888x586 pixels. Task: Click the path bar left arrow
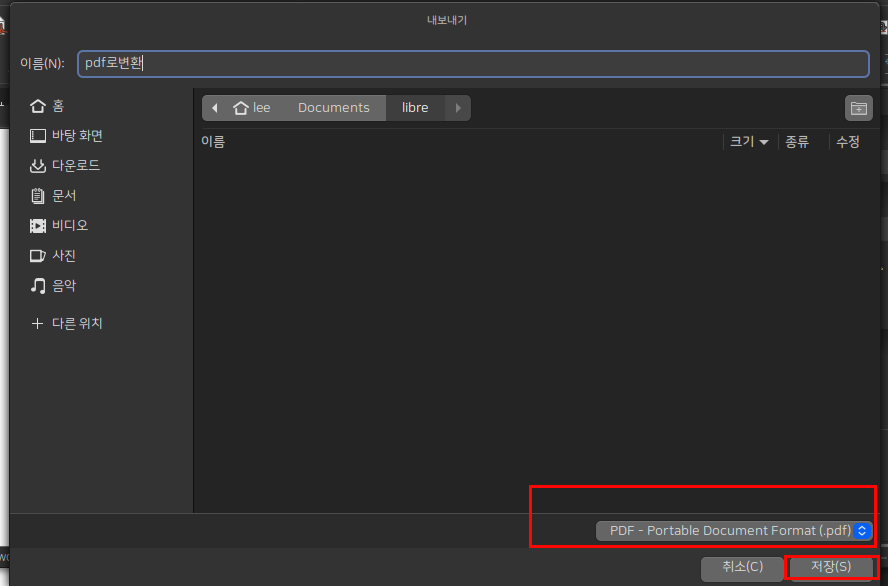click(x=214, y=108)
